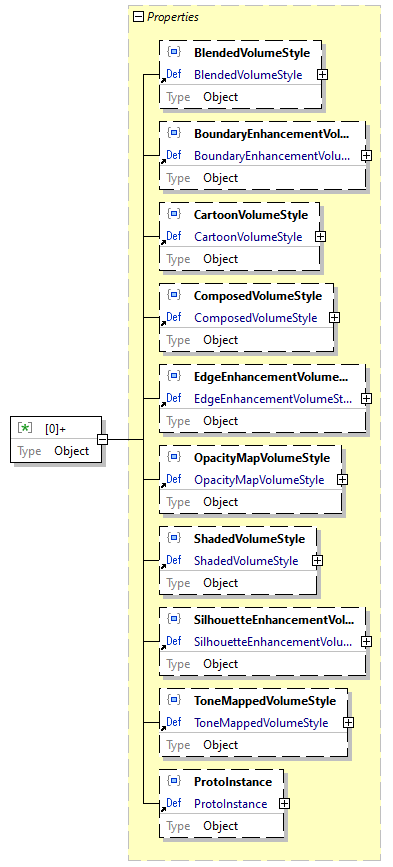Click the object icon beside BlendedVolumeStyle title
The image size is (393, 867).
174,53
